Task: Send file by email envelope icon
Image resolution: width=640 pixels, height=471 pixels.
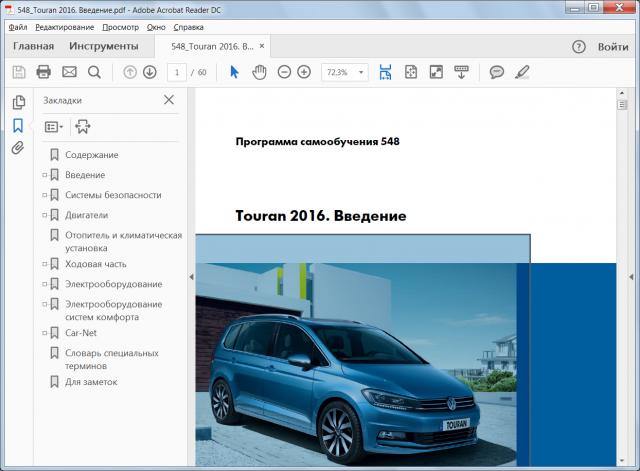Action: pyautogui.click(x=69, y=72)
